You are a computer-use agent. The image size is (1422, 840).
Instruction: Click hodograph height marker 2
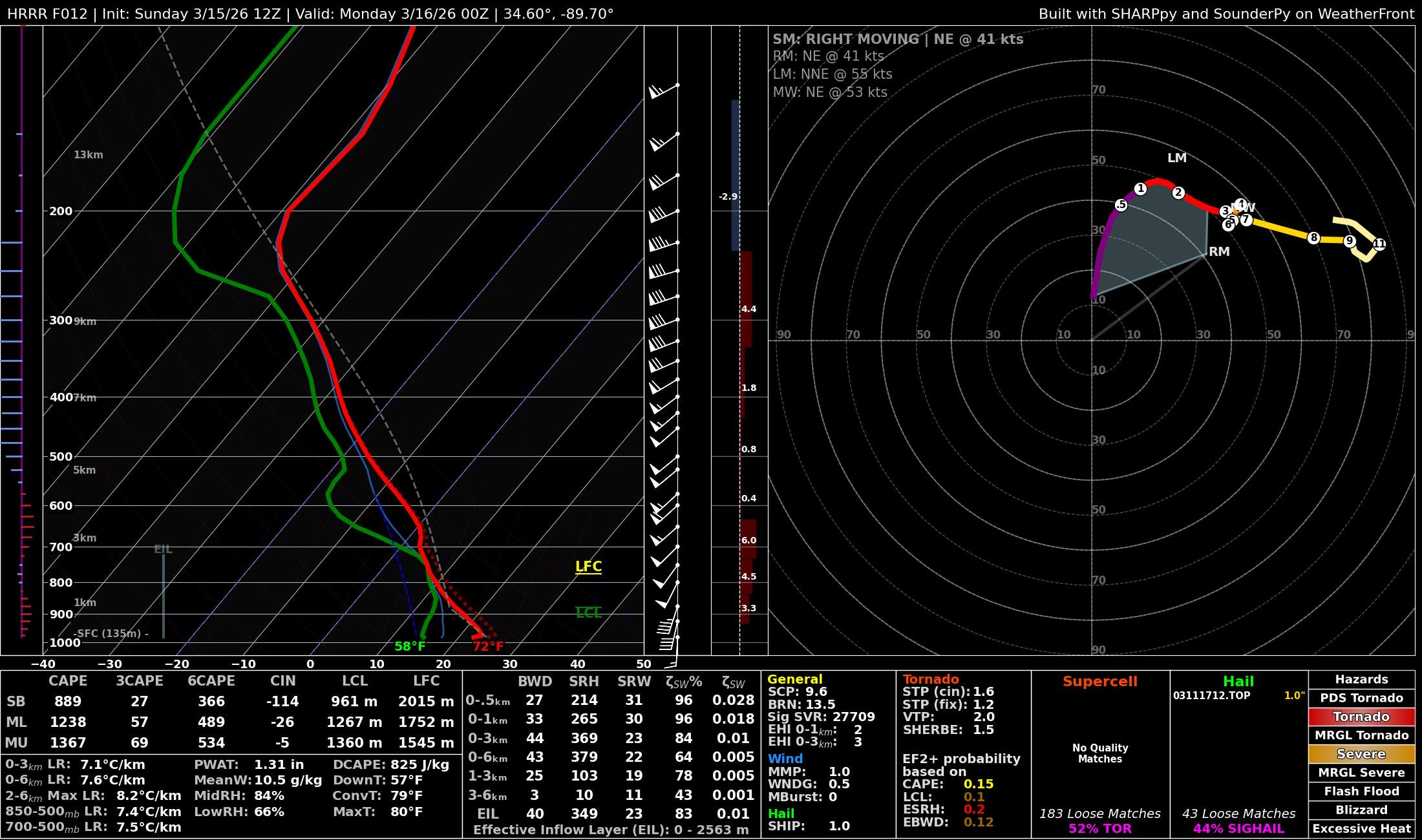point(1178,193)
